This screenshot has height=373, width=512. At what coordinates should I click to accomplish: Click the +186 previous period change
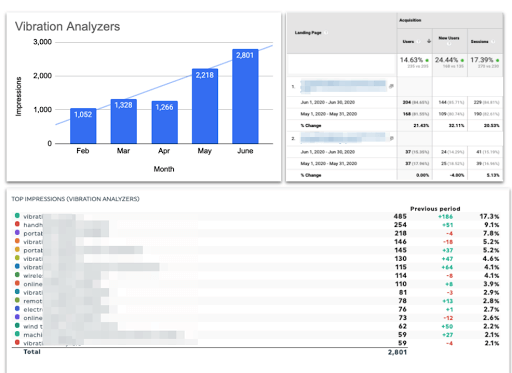(446, 217)
